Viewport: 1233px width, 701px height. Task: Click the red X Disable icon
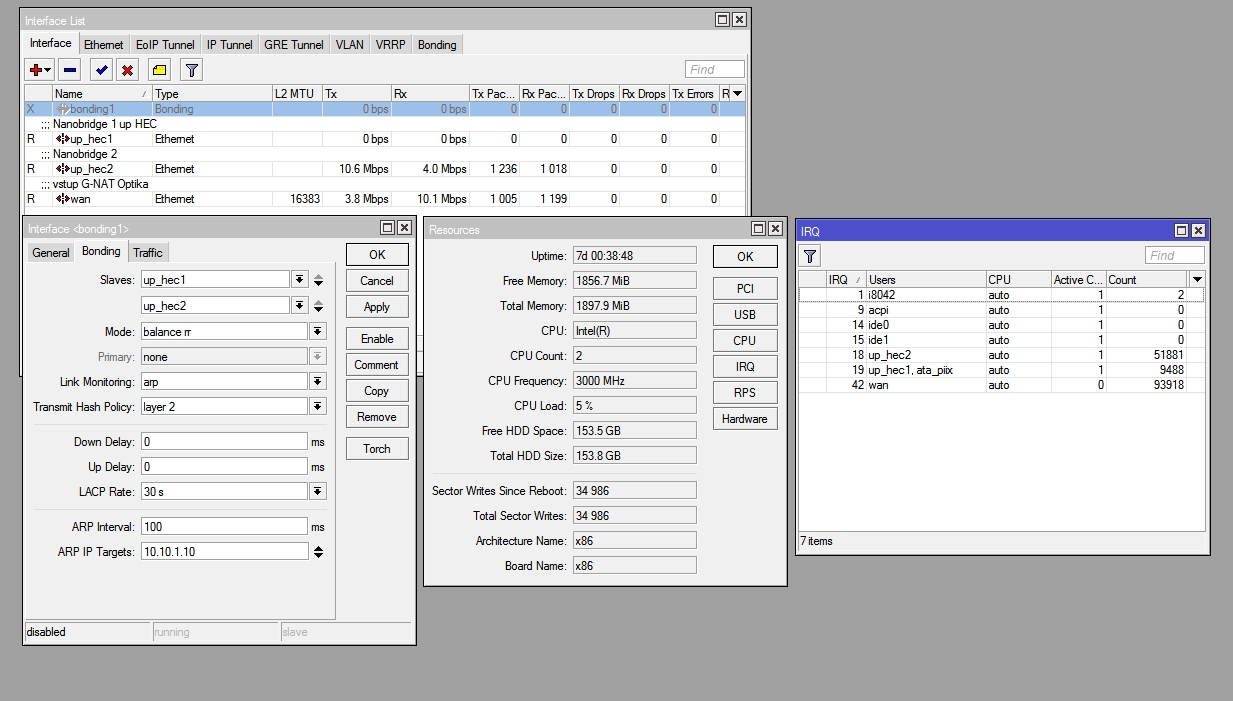pyautogui.click(x=127, y=69)
